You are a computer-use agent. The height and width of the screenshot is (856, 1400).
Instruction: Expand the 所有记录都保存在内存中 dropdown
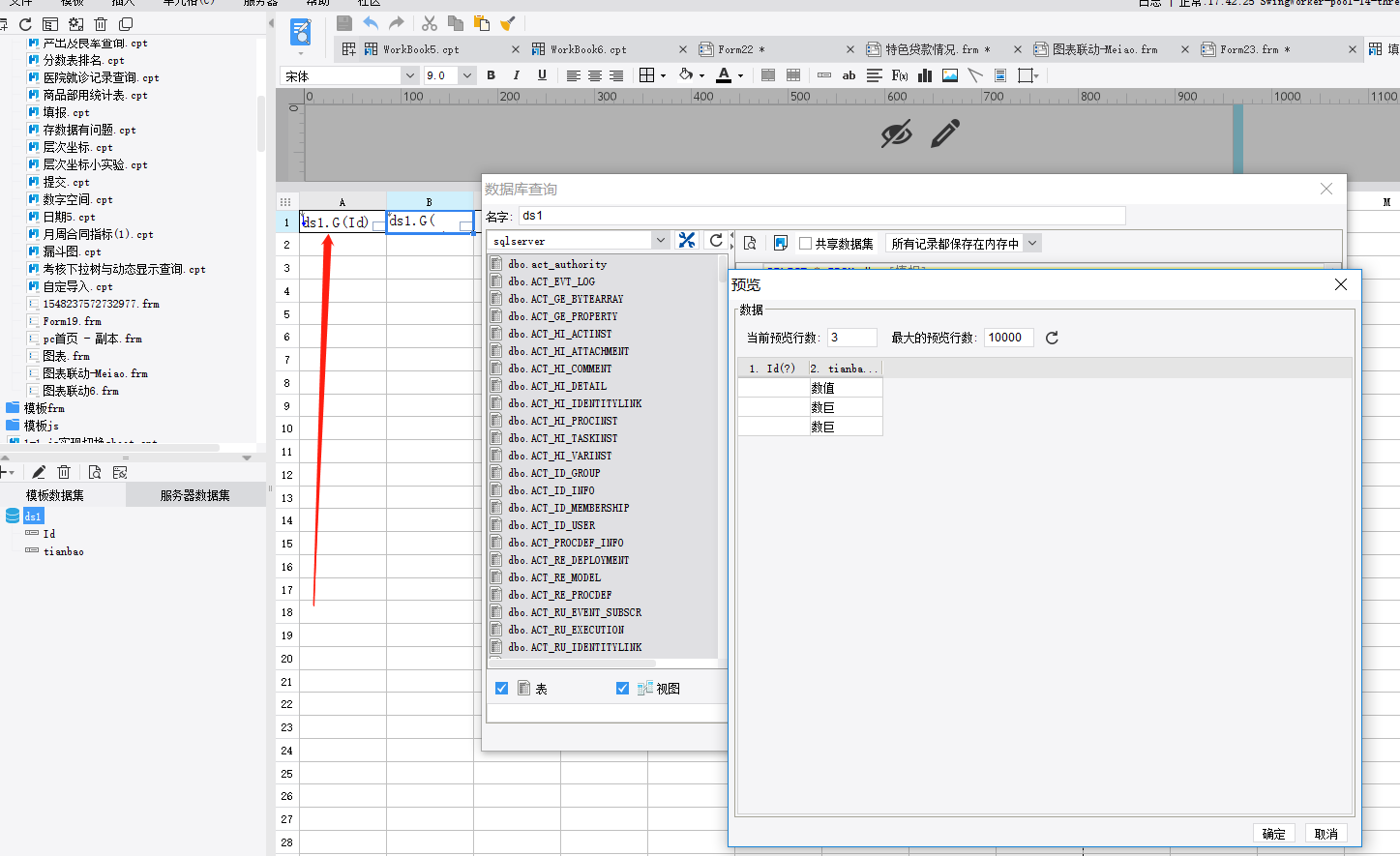[1032, 244]
